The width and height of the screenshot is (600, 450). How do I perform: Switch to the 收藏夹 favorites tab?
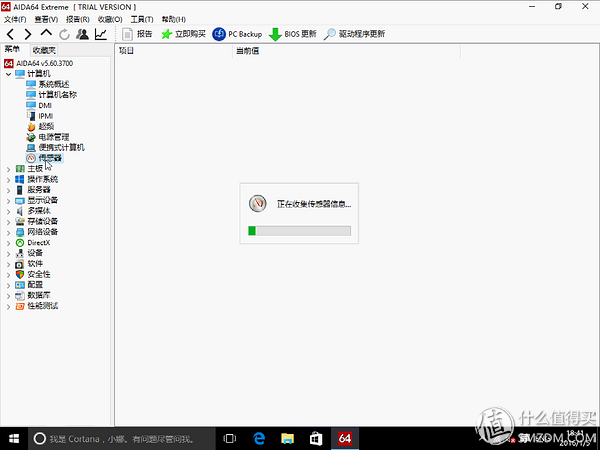click(44, 50)
